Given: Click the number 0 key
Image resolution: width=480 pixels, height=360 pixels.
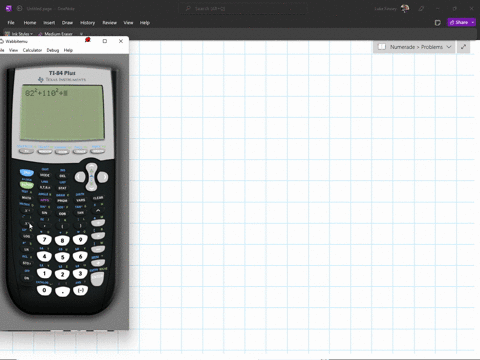Looking at the screenshot, I should [44, 290].
